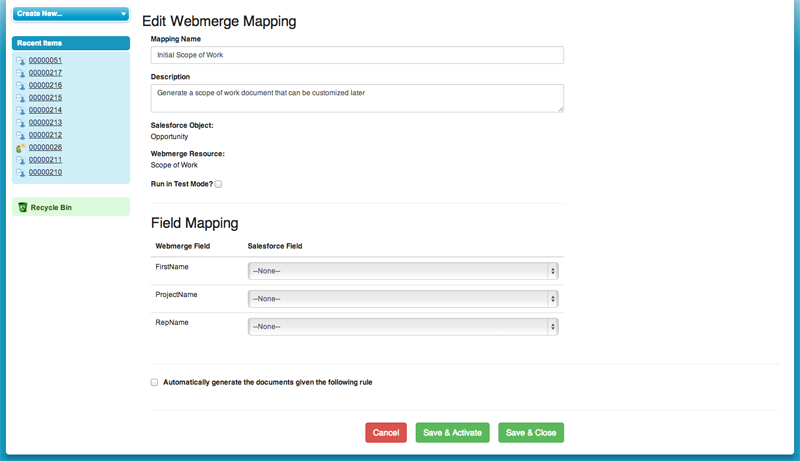Open the Recycle Bin link
The height and width of the screenshot is (461, 800).
point(51,208)
